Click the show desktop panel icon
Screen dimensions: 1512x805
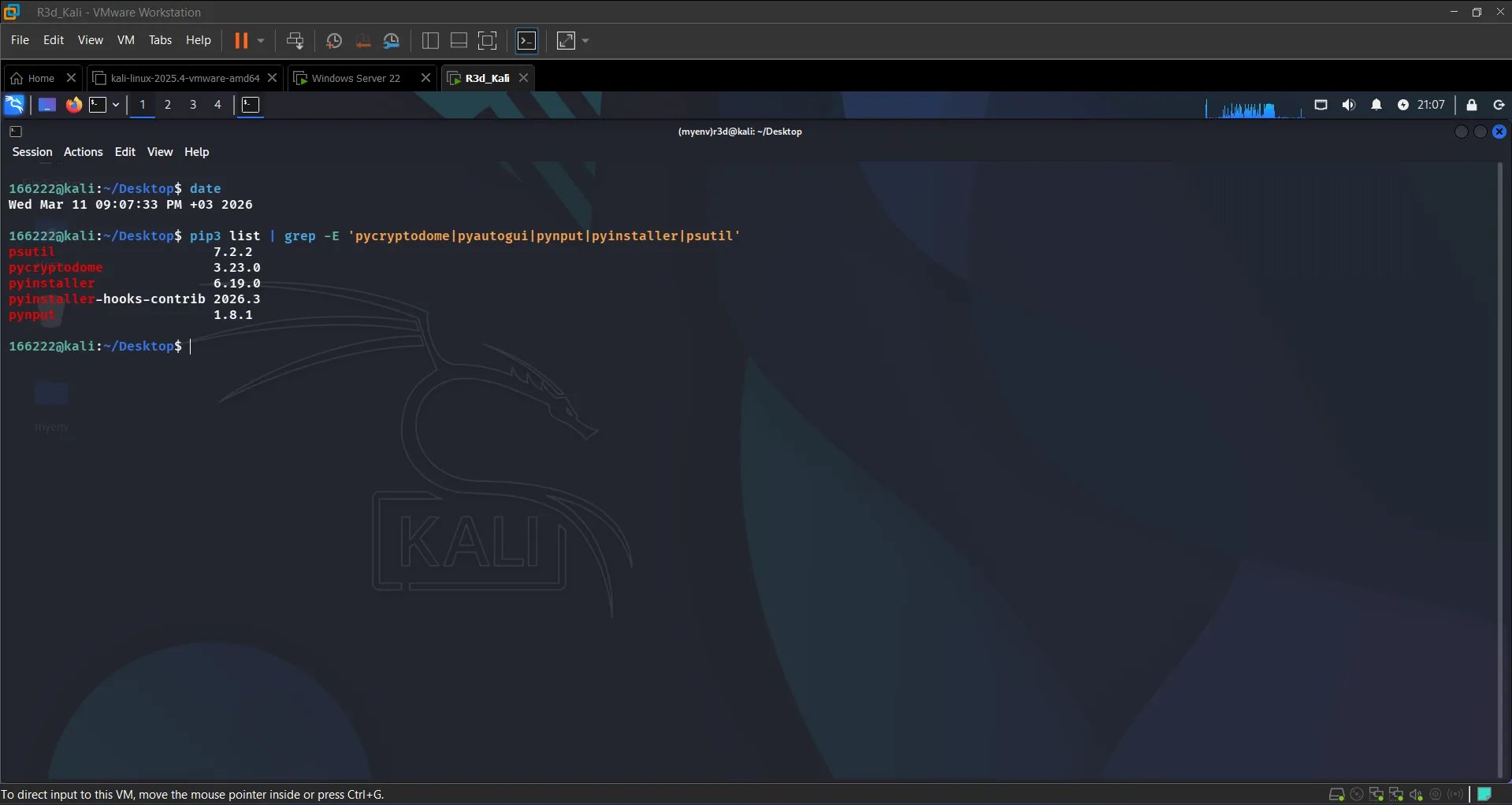click(x=47, y=105)
